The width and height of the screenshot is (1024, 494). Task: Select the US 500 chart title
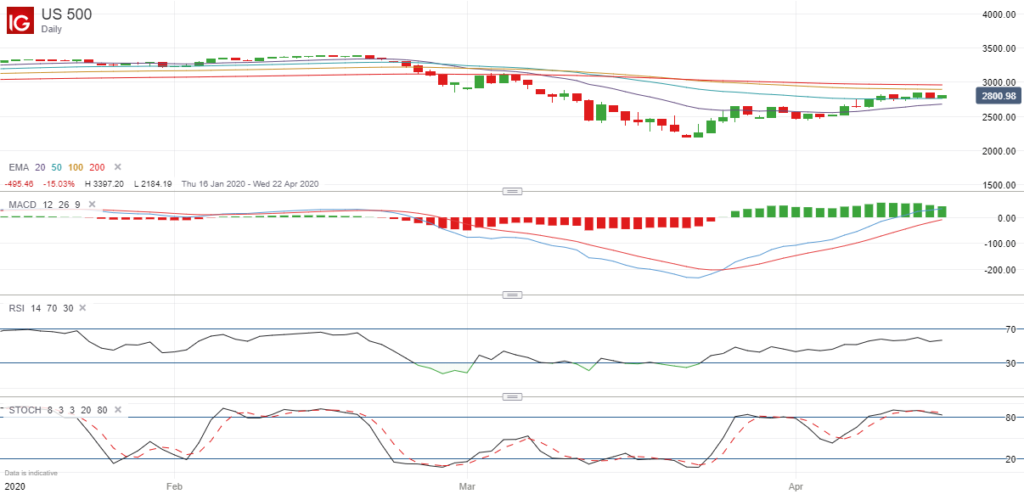[67, 14]
